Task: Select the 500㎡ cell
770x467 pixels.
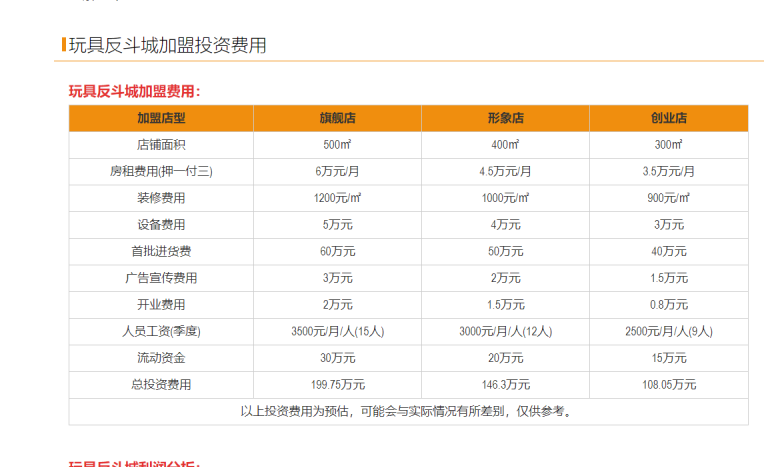Action: (x=337, y=145)
